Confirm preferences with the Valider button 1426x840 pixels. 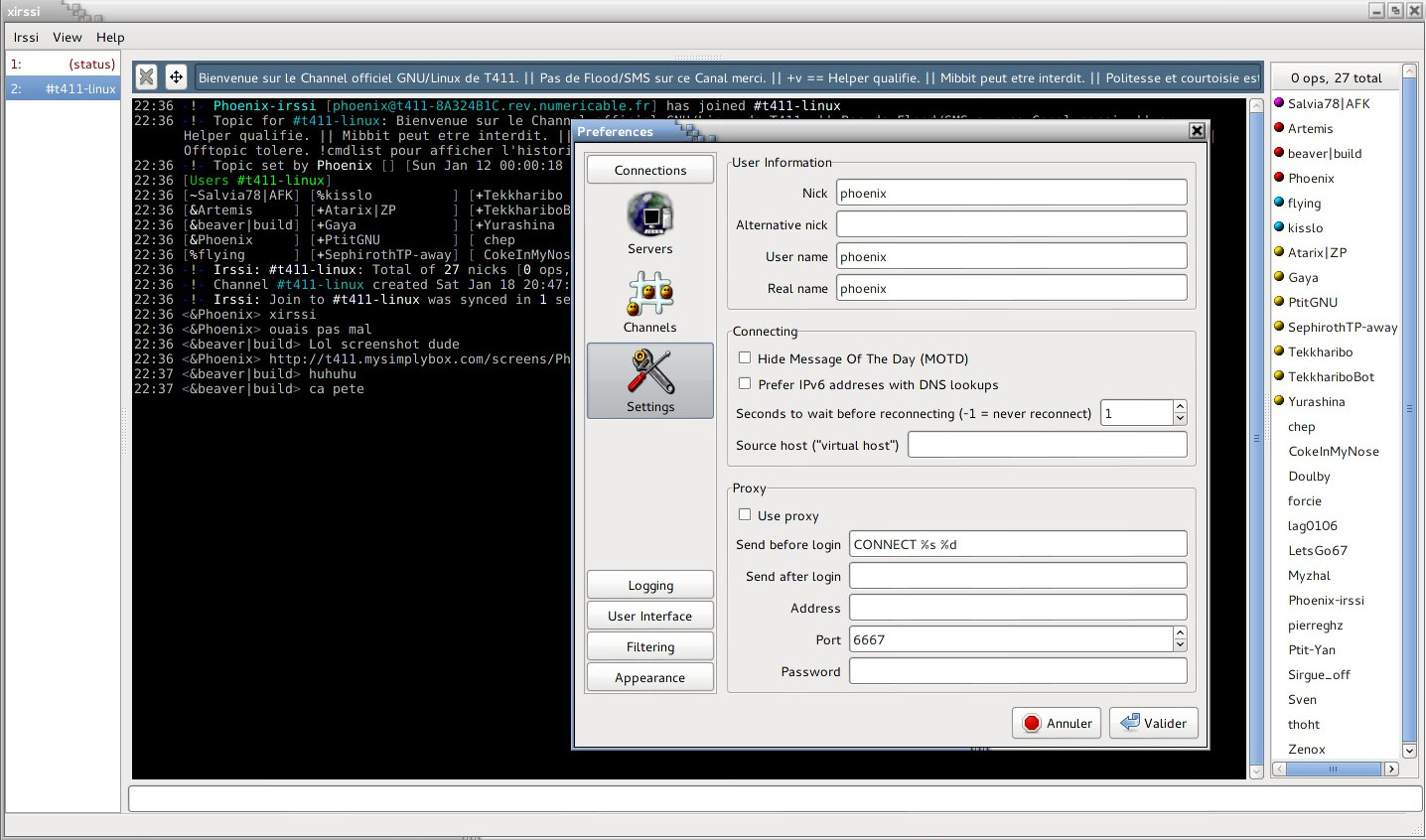[x=1154, y=723]
